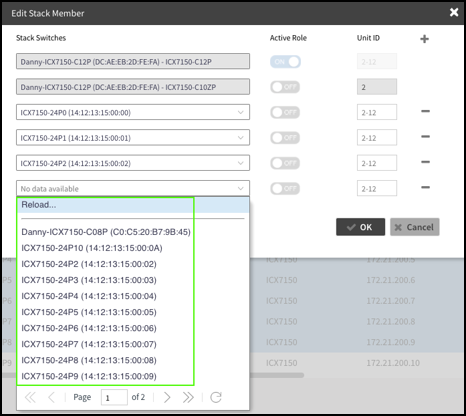Confirm with the OK button
This screenshot has height=416, width=466.
point(360,227)
